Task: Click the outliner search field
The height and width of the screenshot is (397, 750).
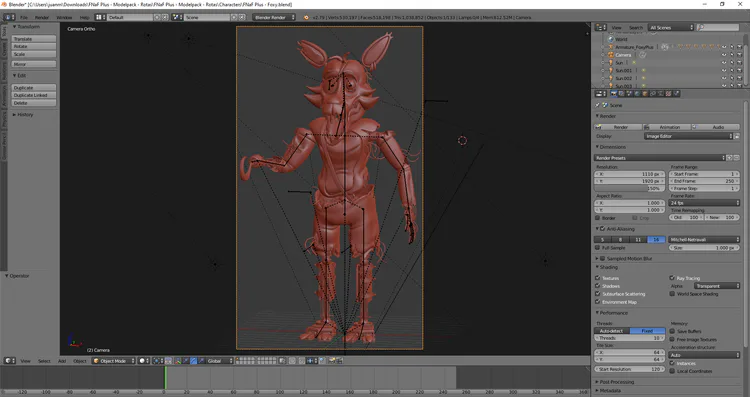Action: (x=718, y=28)
